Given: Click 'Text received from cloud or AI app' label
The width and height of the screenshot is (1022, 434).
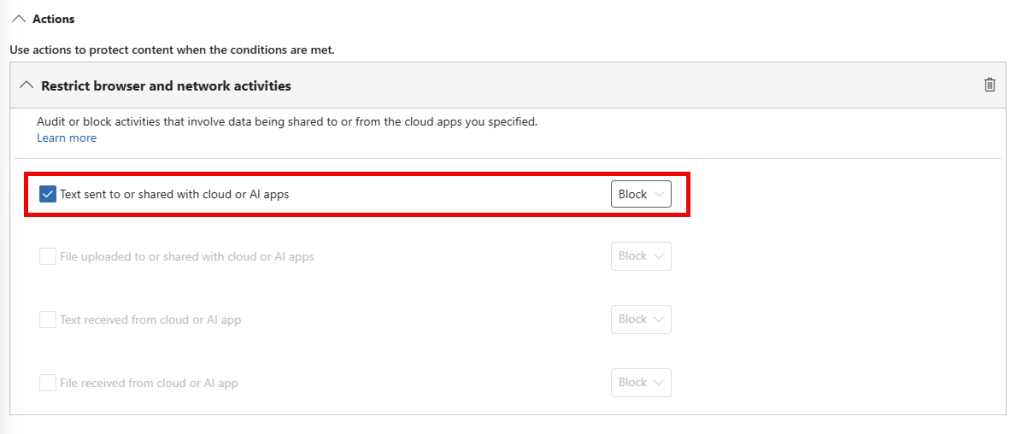Looking at the screenshot, I should [x=150, y=320].
